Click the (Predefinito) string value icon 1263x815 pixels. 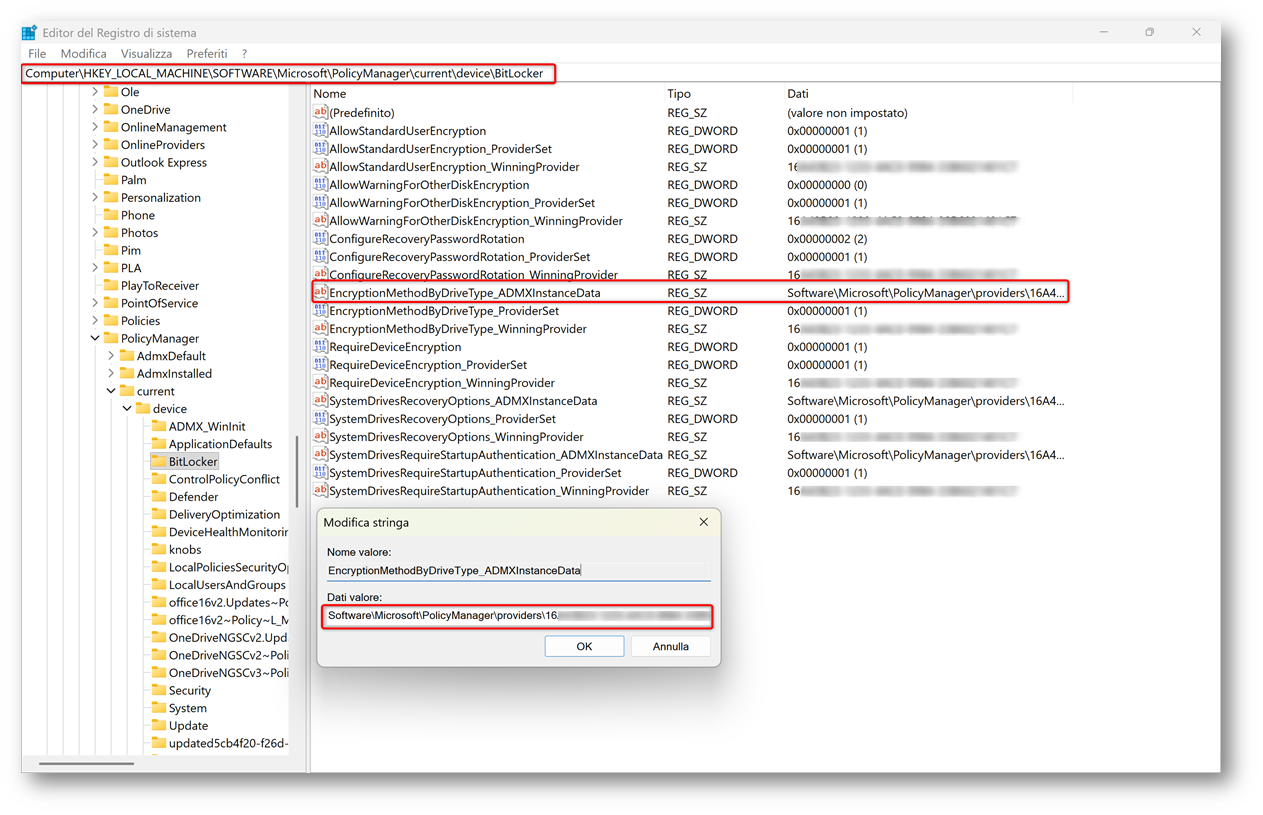point(320,113)
